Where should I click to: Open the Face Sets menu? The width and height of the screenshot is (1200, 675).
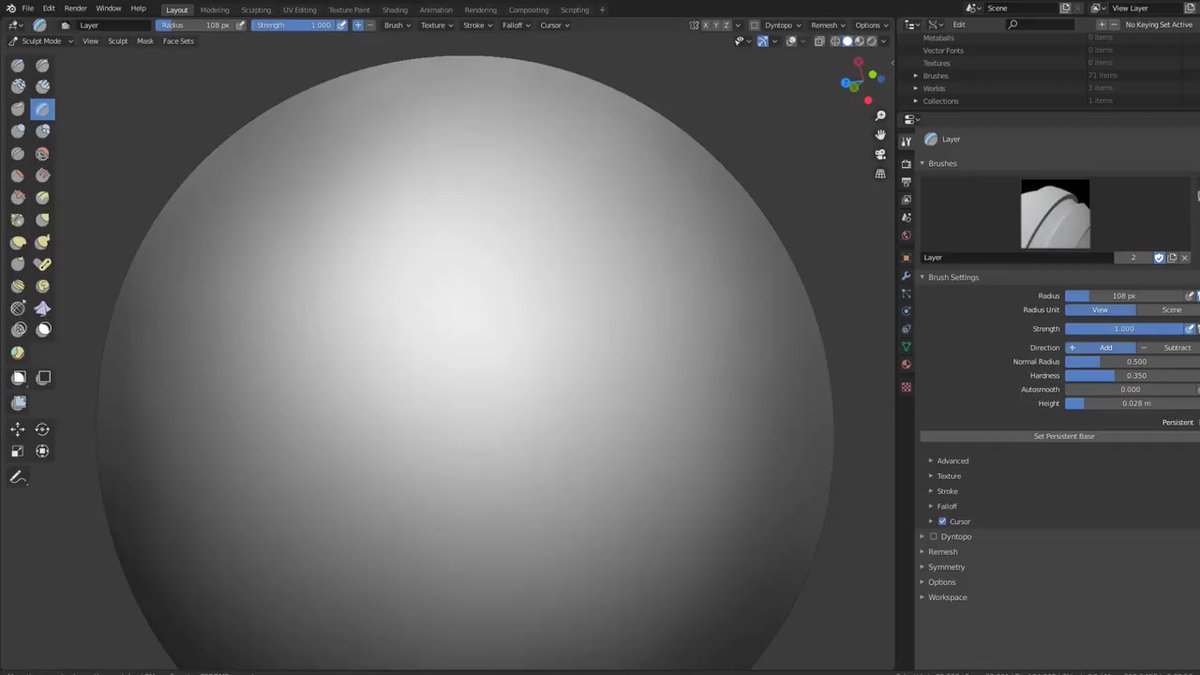pyautogui.click(x=178, y=41)
